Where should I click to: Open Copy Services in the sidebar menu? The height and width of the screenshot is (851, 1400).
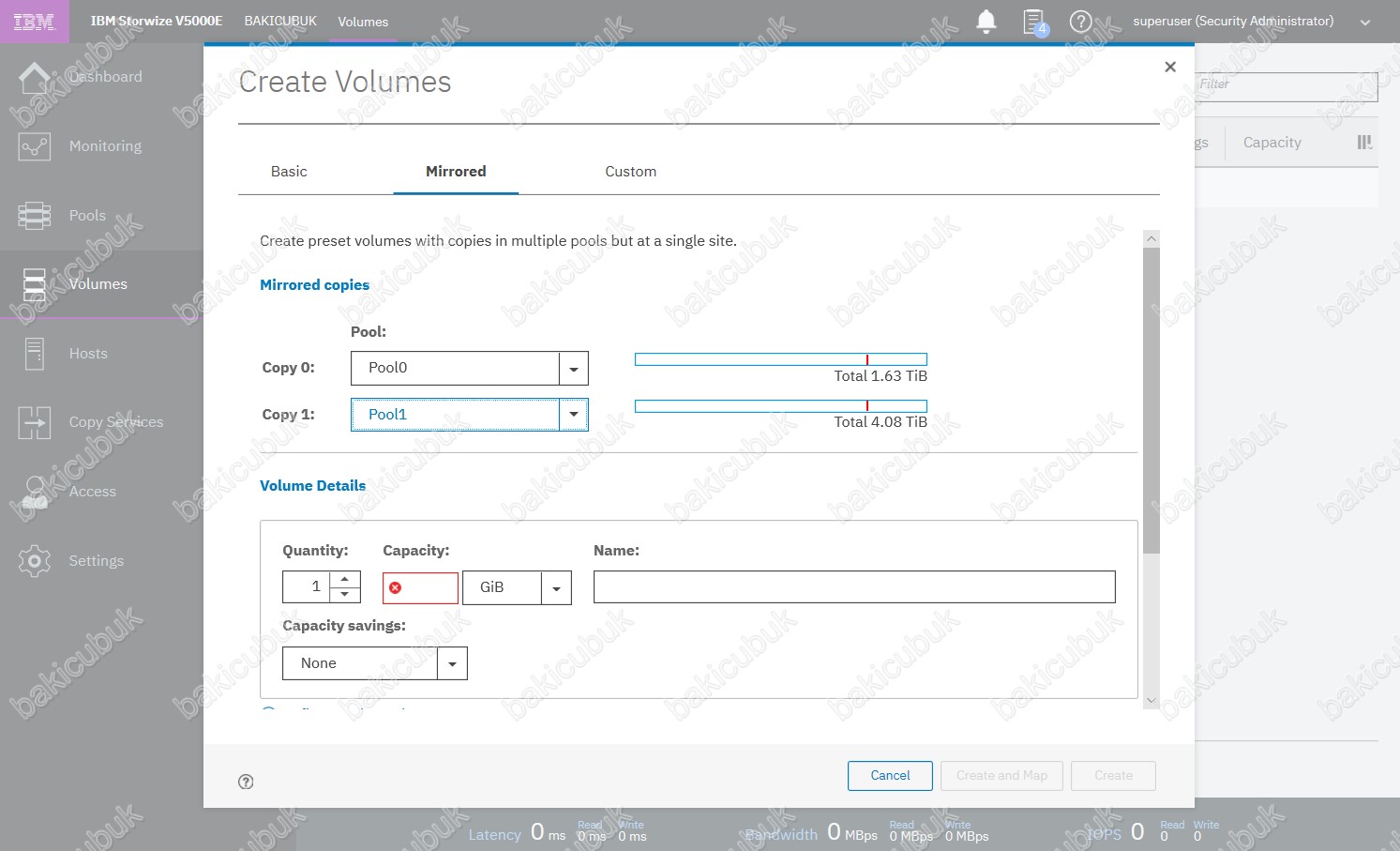coord(116,422)
